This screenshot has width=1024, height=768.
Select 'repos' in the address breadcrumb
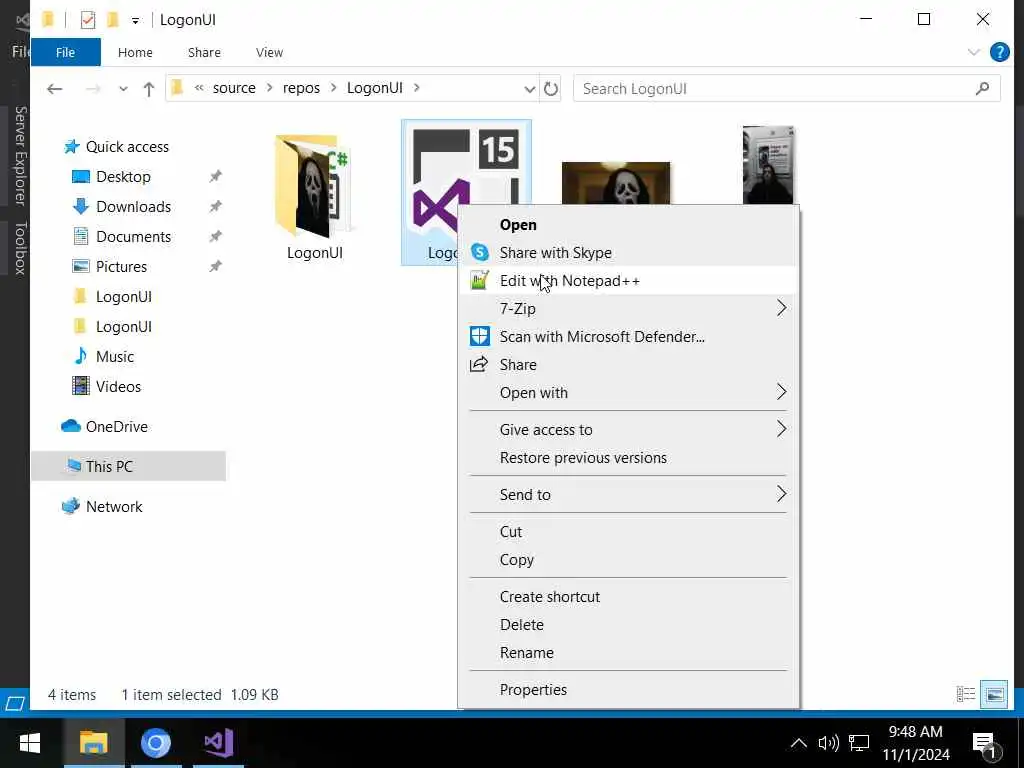pos(301,88)
